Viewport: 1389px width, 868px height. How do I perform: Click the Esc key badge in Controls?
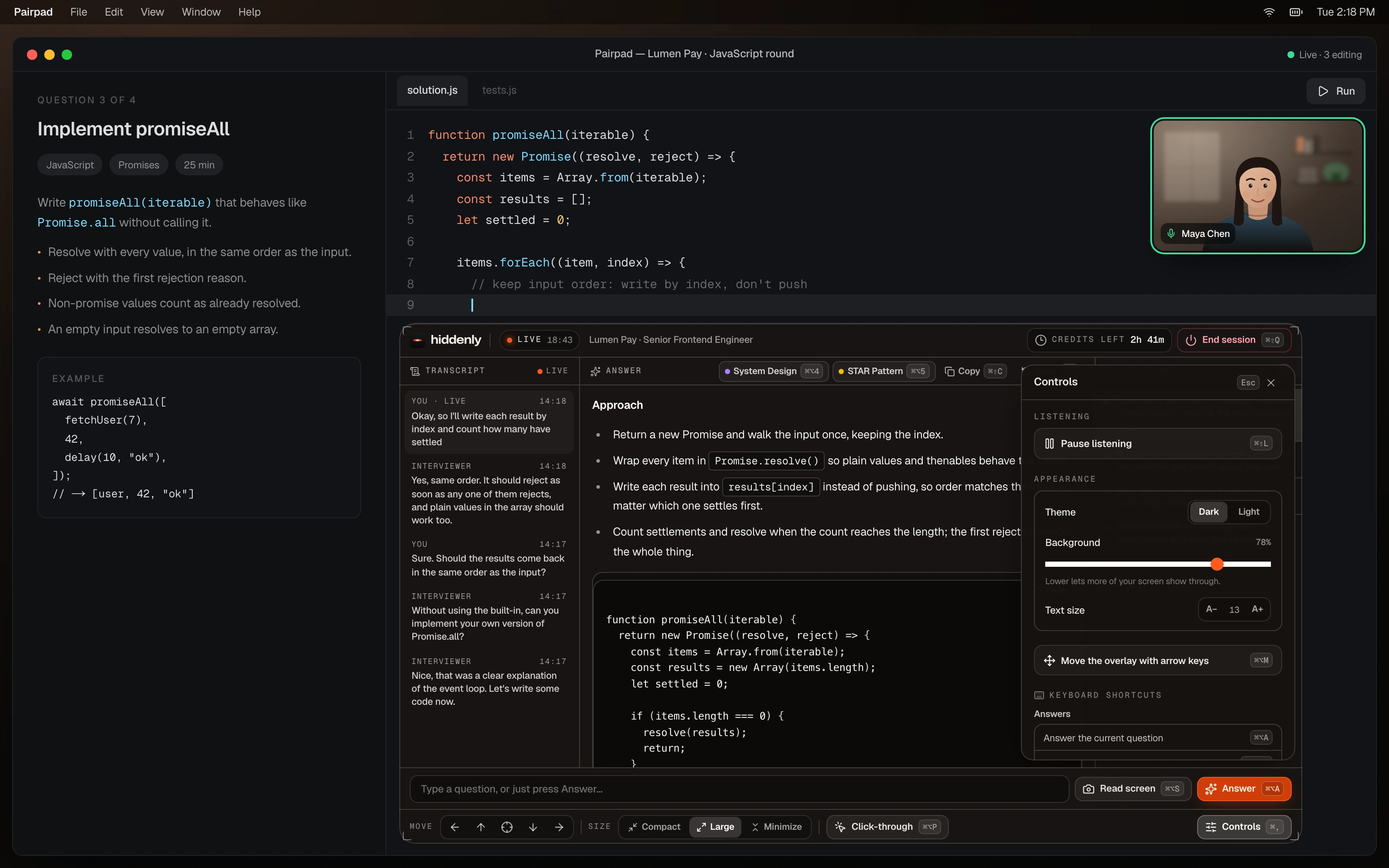(x=1248, y=383)
